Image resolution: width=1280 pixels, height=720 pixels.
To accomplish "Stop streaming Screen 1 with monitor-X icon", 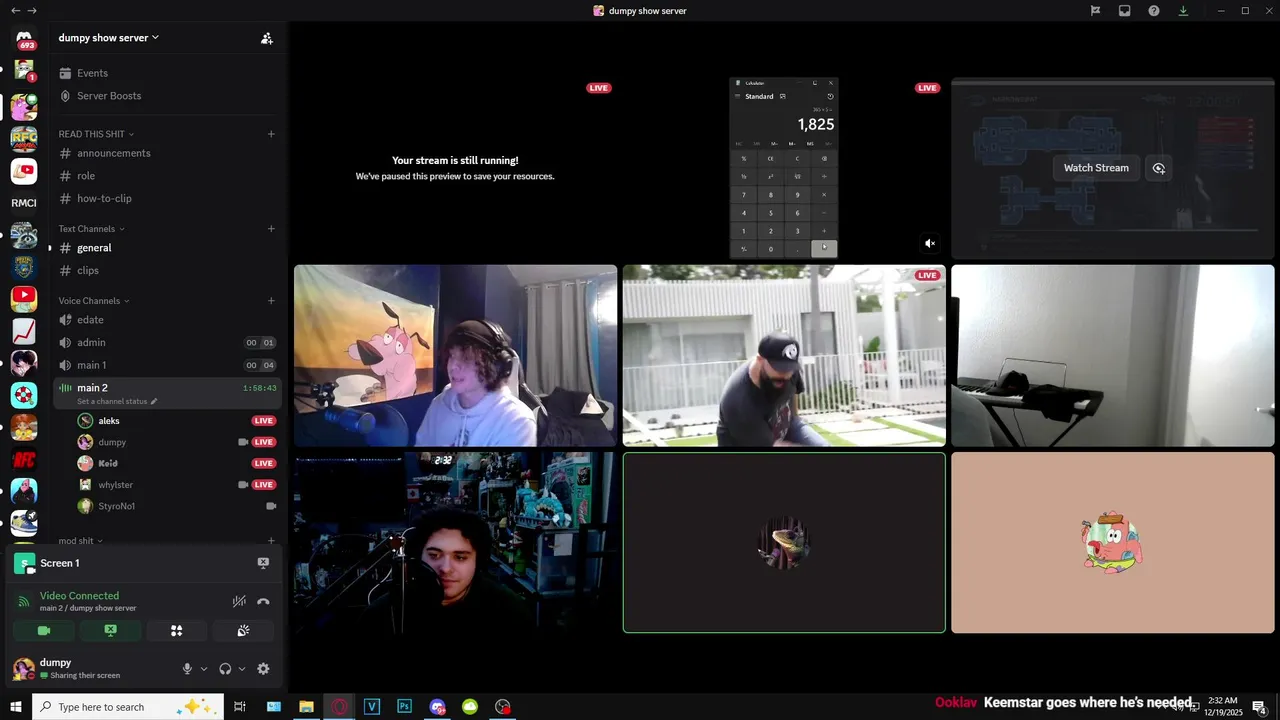I will tap(263, 563).
